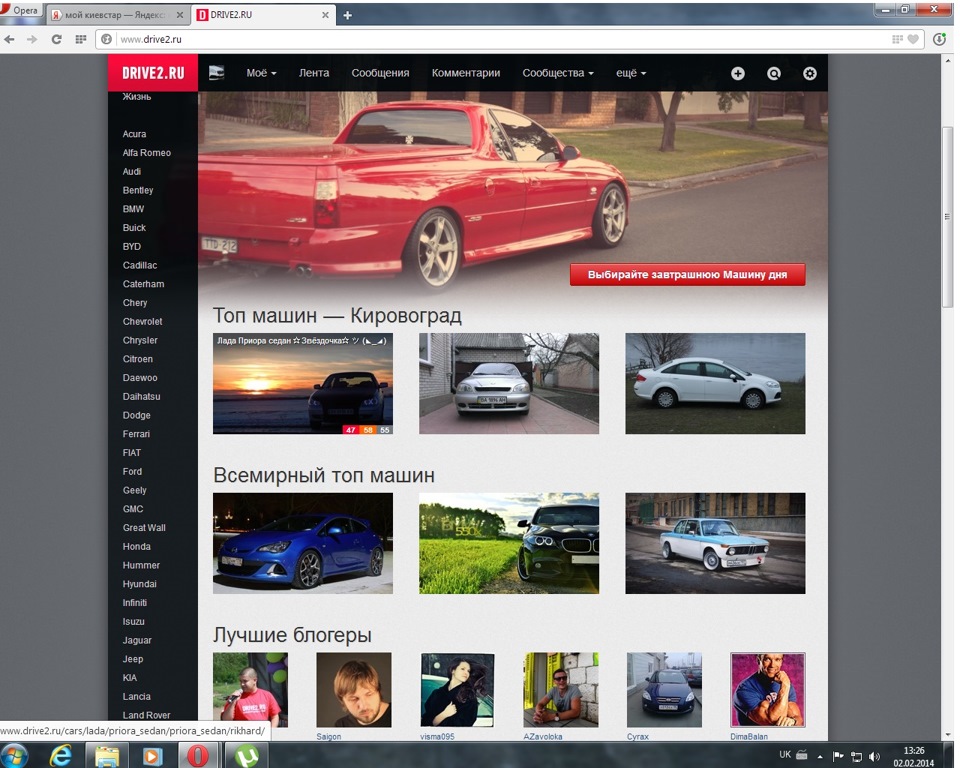Click the Opera taskbar icon
Image resolution: width=960 pixels, height=768 pixels.
197,756
